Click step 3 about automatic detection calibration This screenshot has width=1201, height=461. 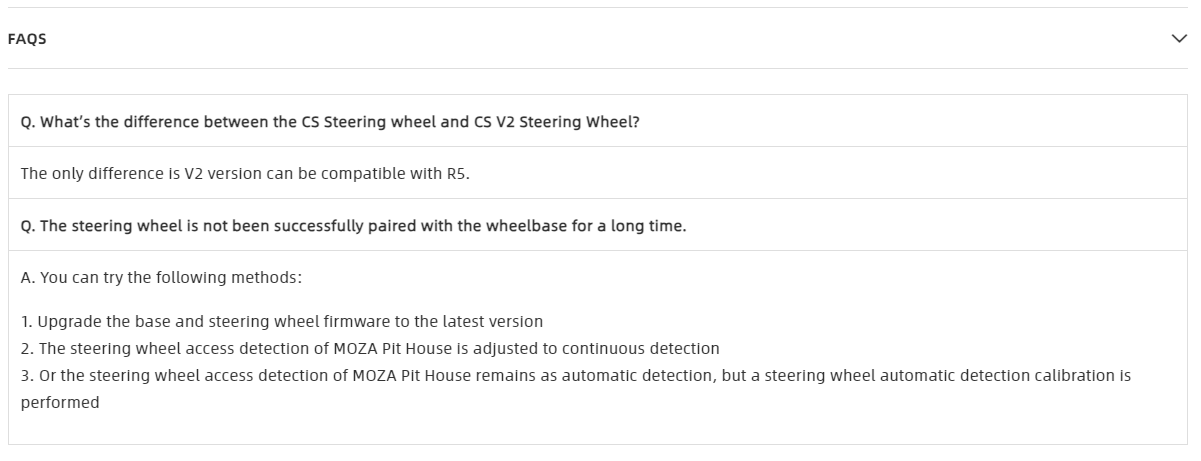575,376
